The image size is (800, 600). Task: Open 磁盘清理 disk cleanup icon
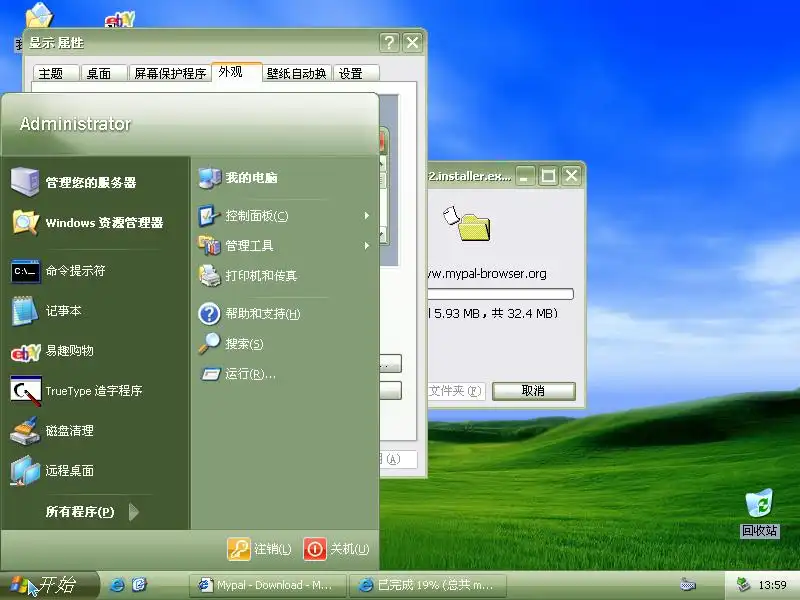coord(25,431)
